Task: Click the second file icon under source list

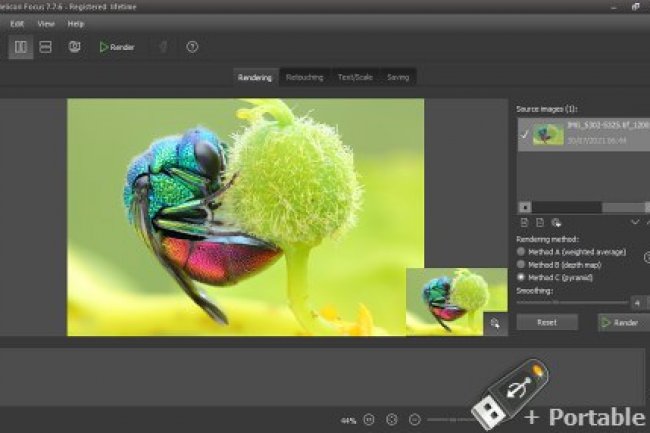Action: point(540,221)
